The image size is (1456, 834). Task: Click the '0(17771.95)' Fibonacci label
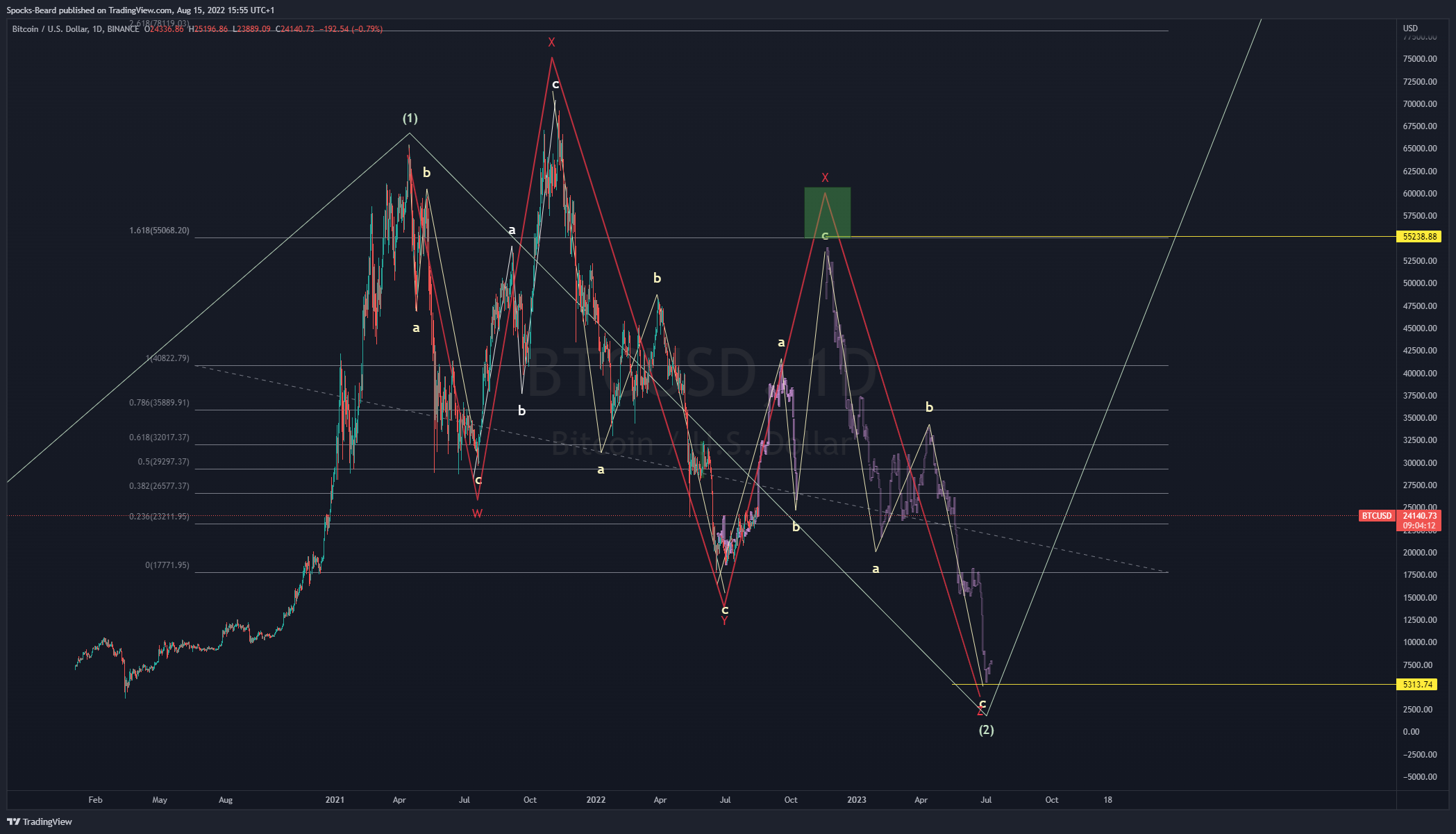167,565
